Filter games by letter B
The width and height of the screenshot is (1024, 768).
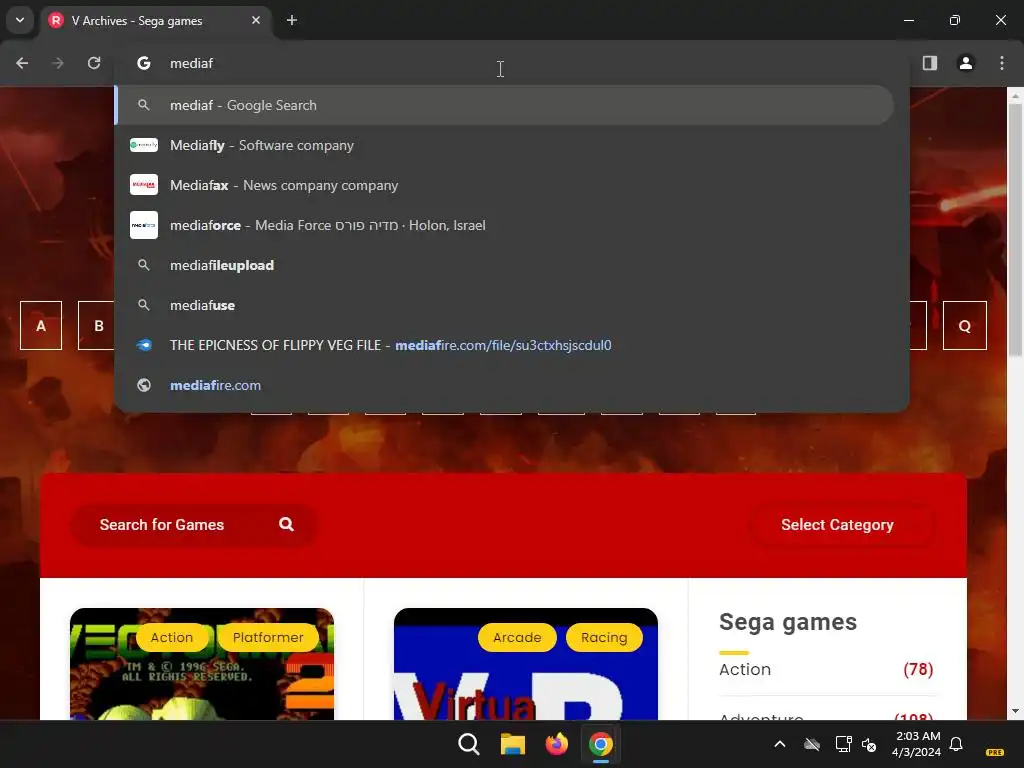(97, 325)
